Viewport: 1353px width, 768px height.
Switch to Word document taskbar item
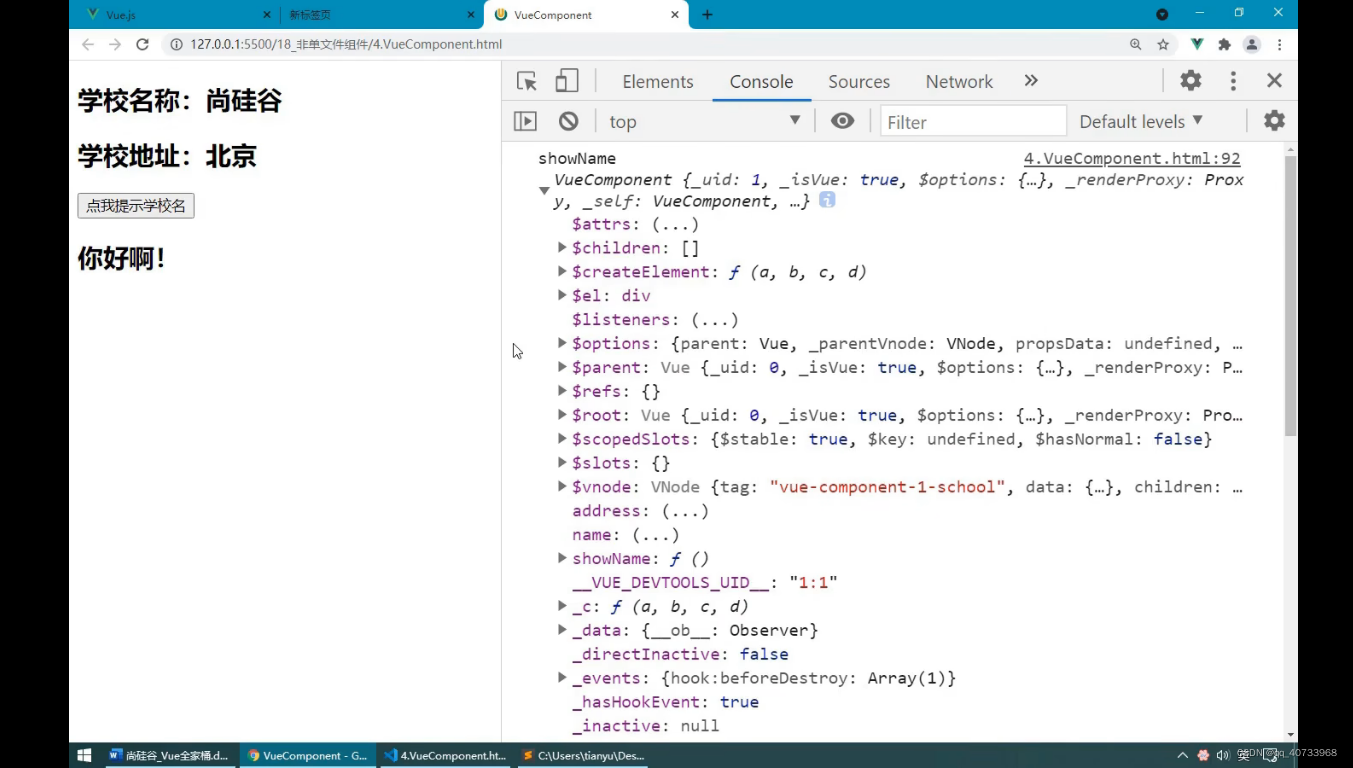(168, 755)
